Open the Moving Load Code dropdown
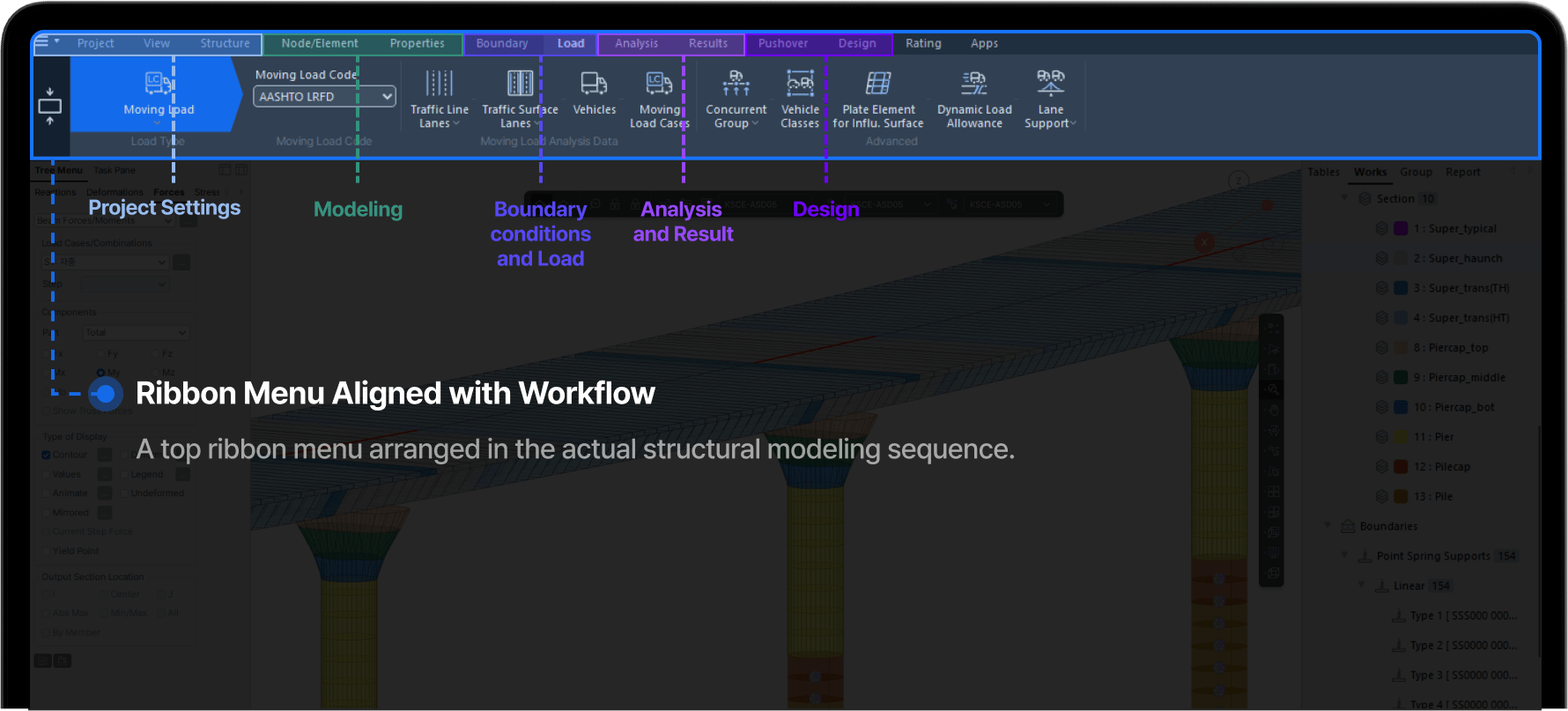Screen dimensions: 1568x711 (324, 97)
